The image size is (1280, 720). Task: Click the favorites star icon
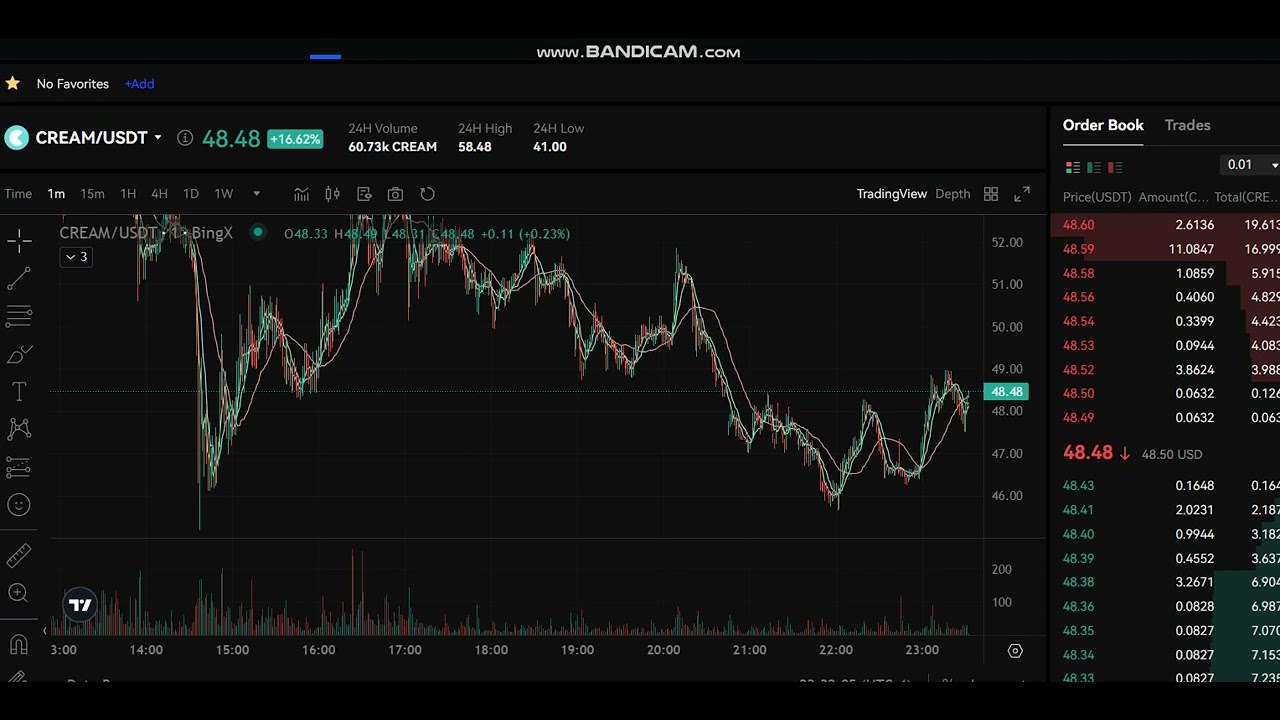click(12, 84)
